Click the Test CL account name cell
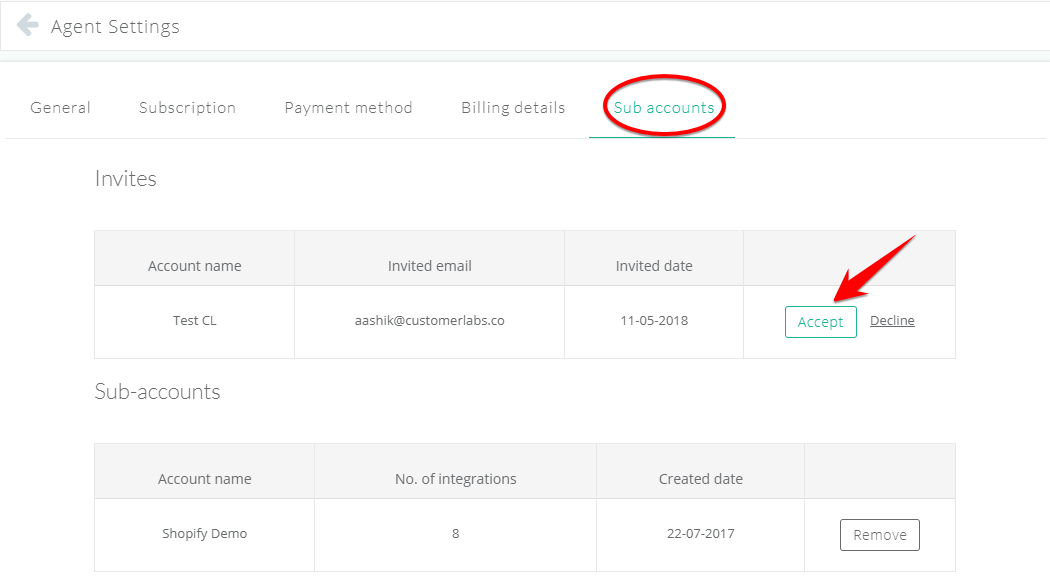This screenshot has width=1050, height=577. (194, 321)
